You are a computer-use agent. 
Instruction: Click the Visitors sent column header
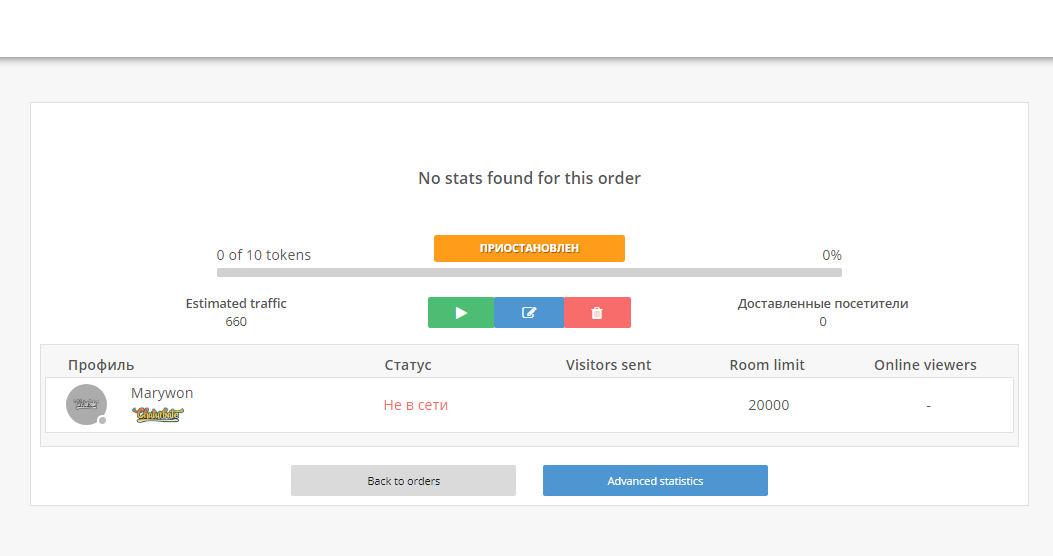point(608,365)
